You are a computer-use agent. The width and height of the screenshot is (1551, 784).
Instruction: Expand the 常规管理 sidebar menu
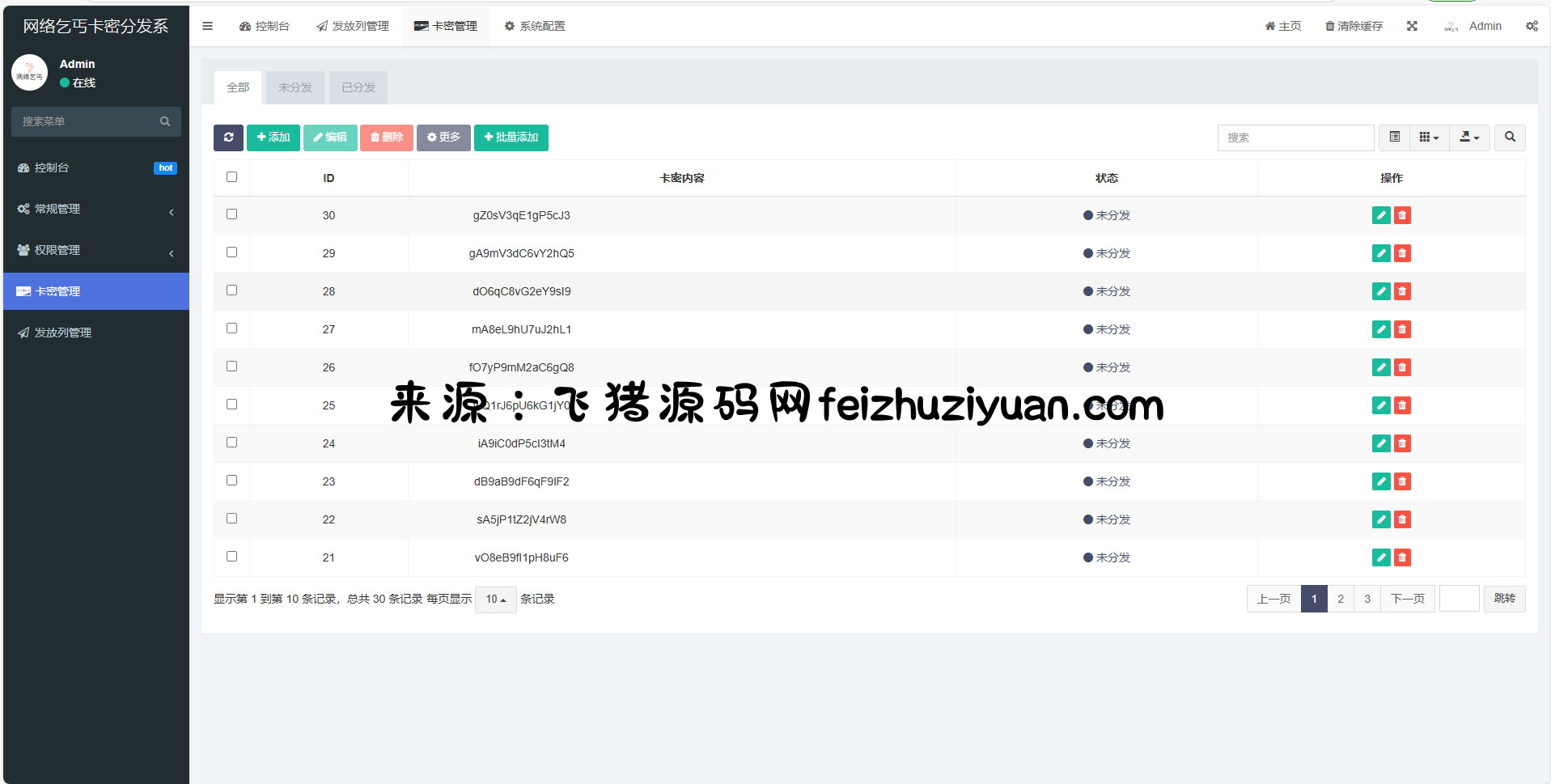(95, 209)
